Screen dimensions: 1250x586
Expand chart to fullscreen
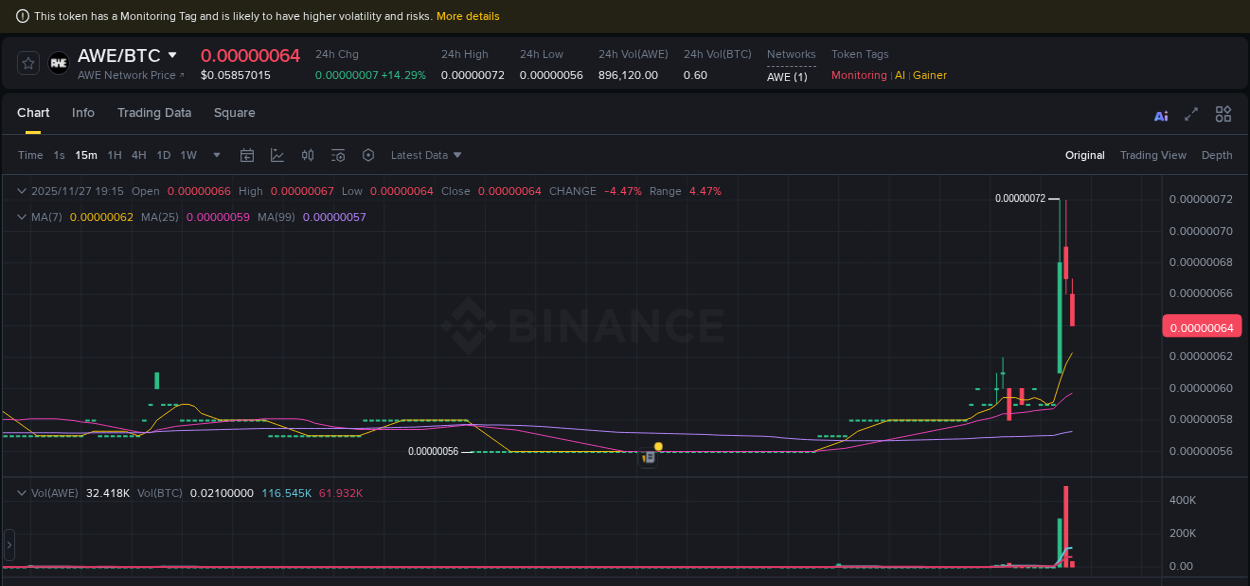[1190, 115]
